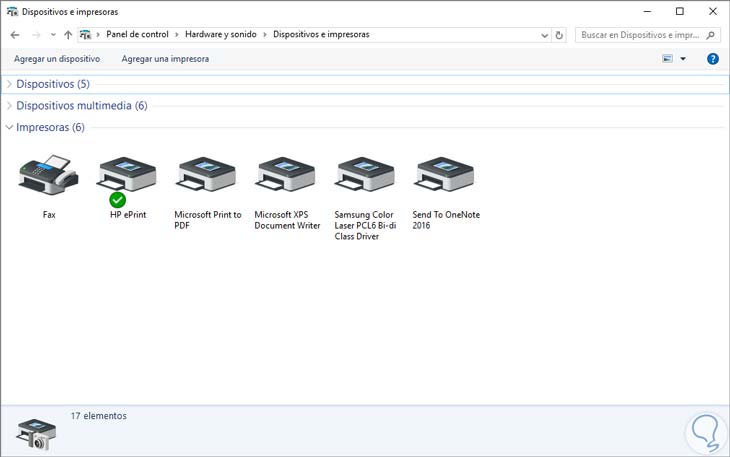Click the Dispositivos multimedia (6) heading text
730x457 pixels.
(82, 106)
